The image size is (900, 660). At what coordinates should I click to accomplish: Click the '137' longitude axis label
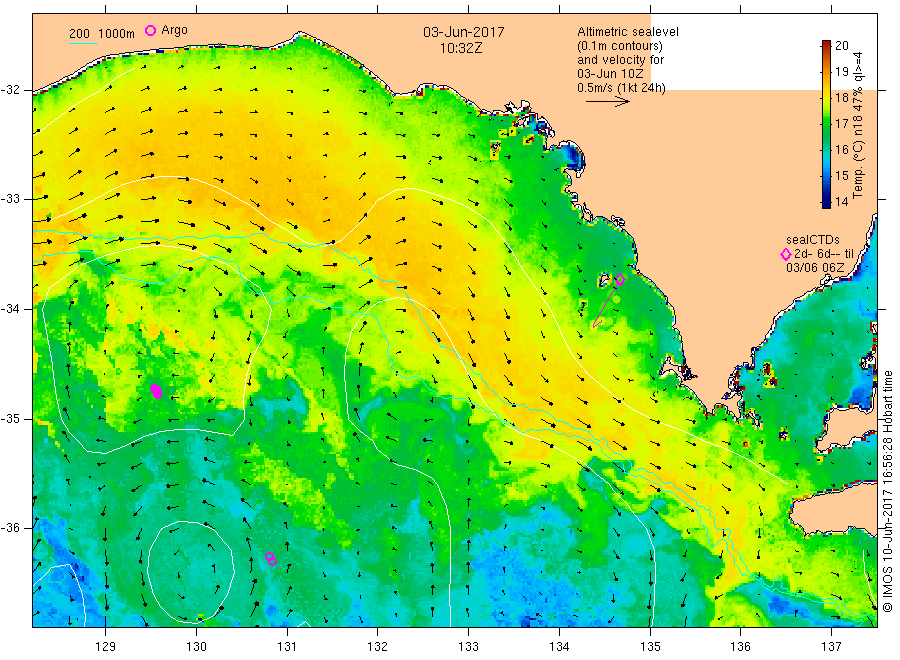coord(831,647)
